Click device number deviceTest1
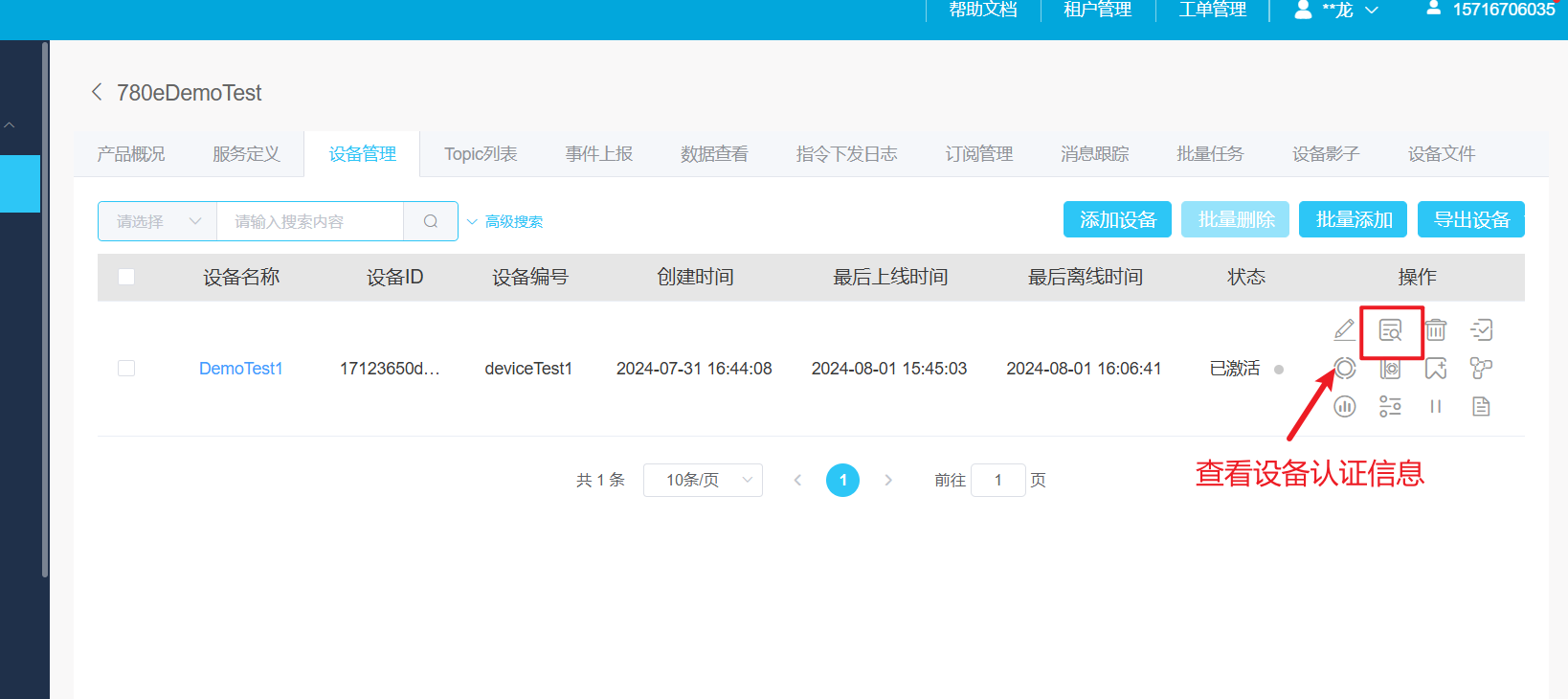The height and width of the screenshot is (699, 1568). pyautogui.click(x=528, y=369)
